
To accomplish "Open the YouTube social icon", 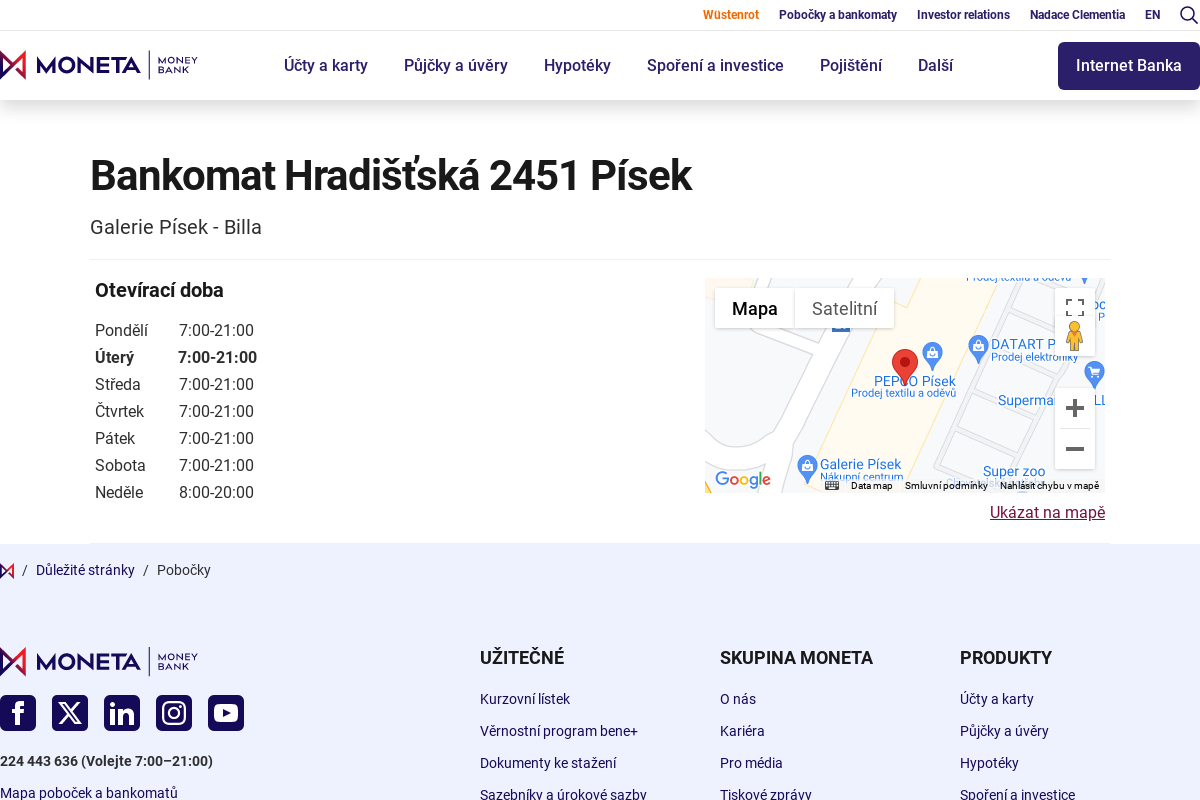I will 226,713.
